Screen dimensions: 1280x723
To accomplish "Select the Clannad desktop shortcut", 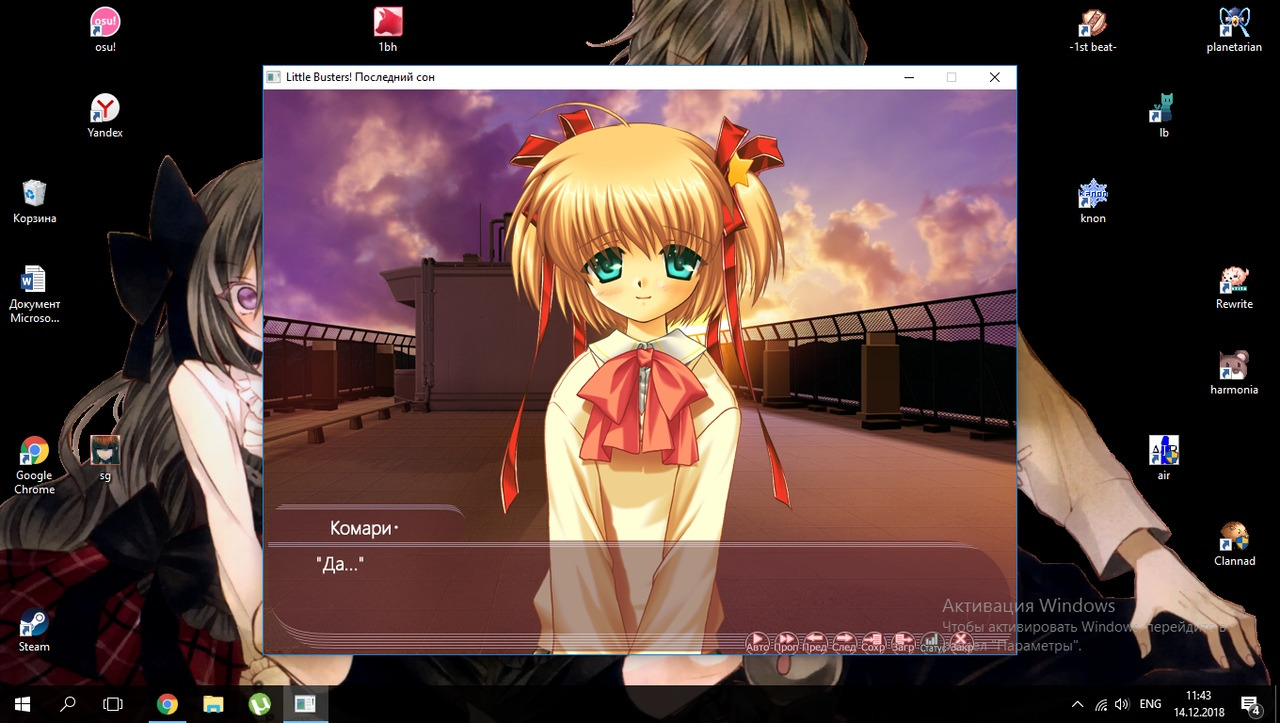I will tap(1234, 544).
